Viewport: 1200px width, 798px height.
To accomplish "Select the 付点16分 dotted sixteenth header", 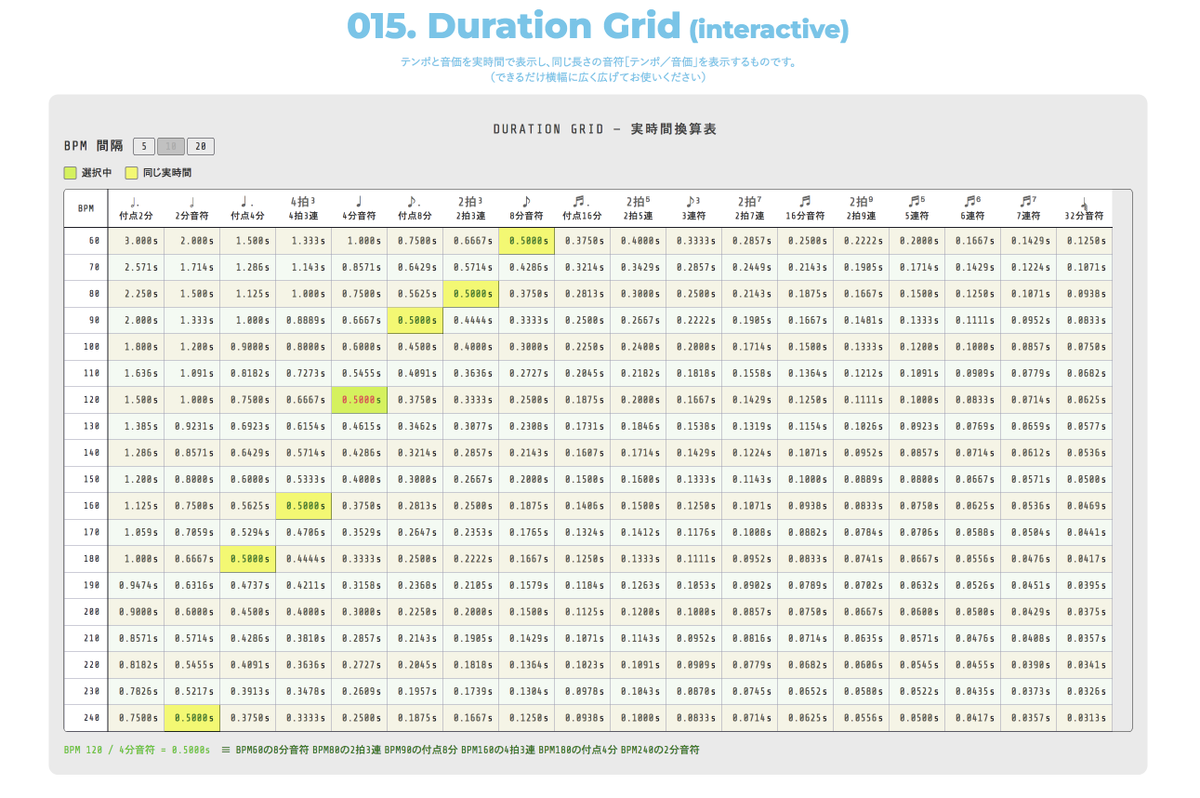I will tap(582, 208).
